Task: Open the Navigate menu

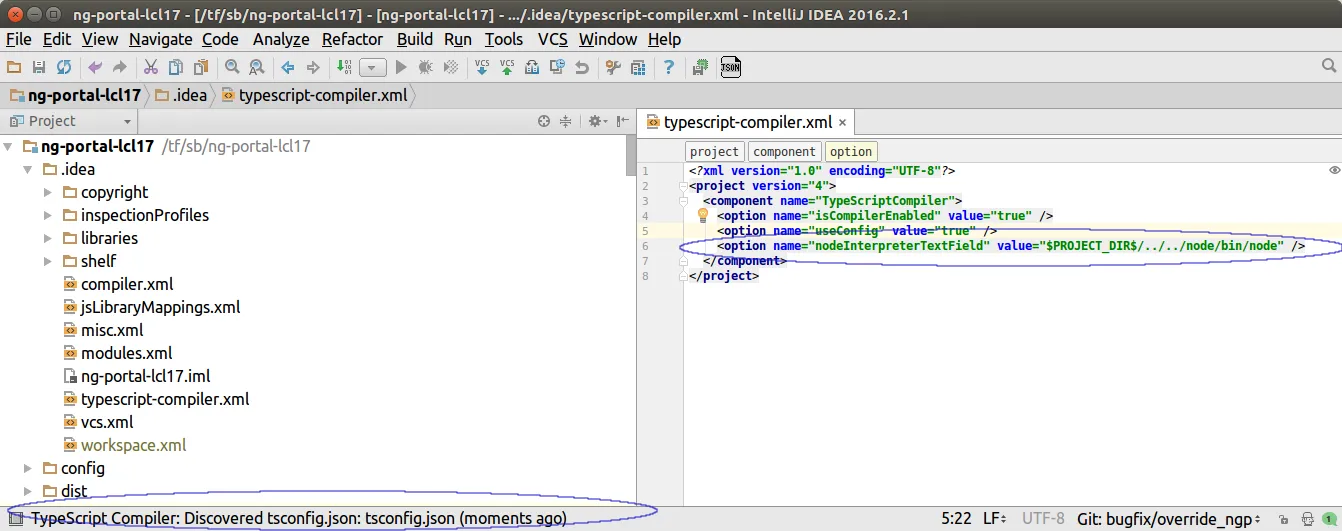Action: tap(160, 39)
